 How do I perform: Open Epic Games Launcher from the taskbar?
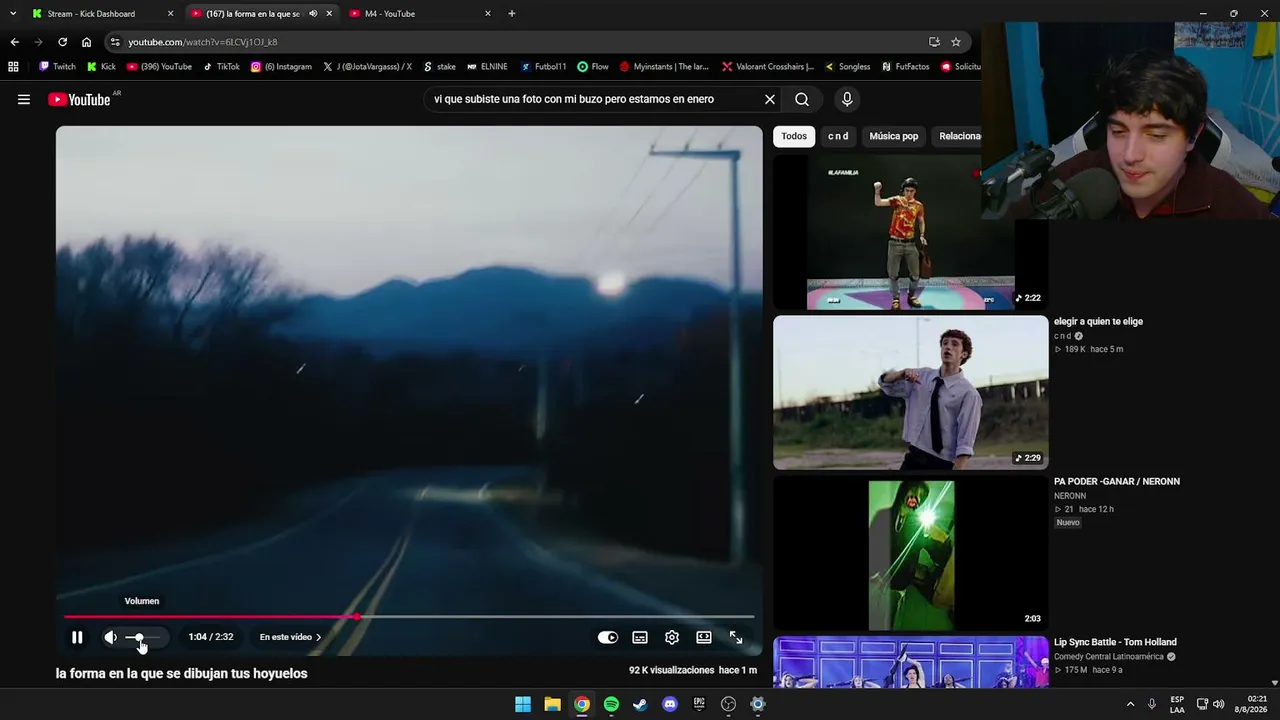tap(699, 704)
